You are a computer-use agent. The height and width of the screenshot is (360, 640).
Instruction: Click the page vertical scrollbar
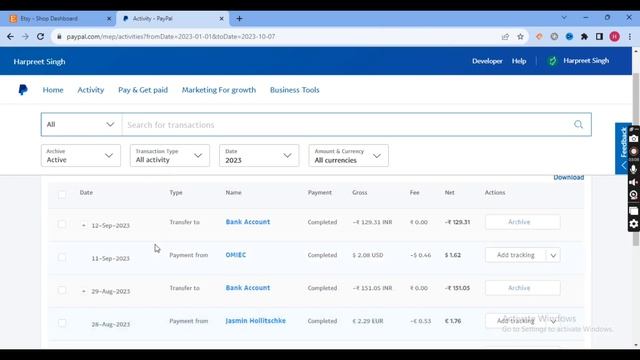point(636,159)
